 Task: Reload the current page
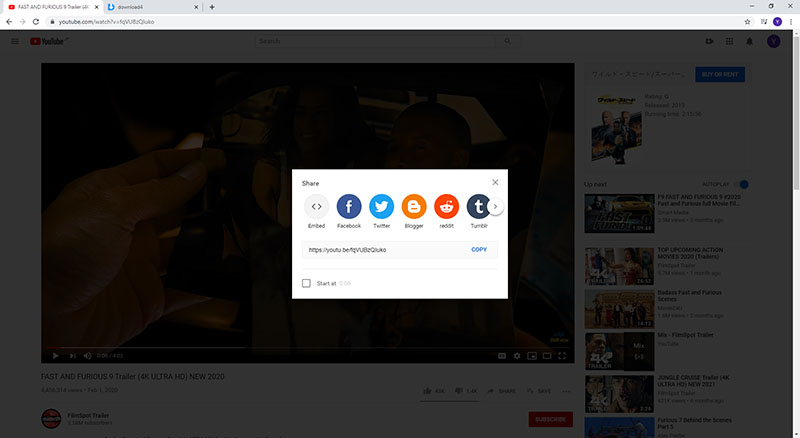(x=36, y=21)
